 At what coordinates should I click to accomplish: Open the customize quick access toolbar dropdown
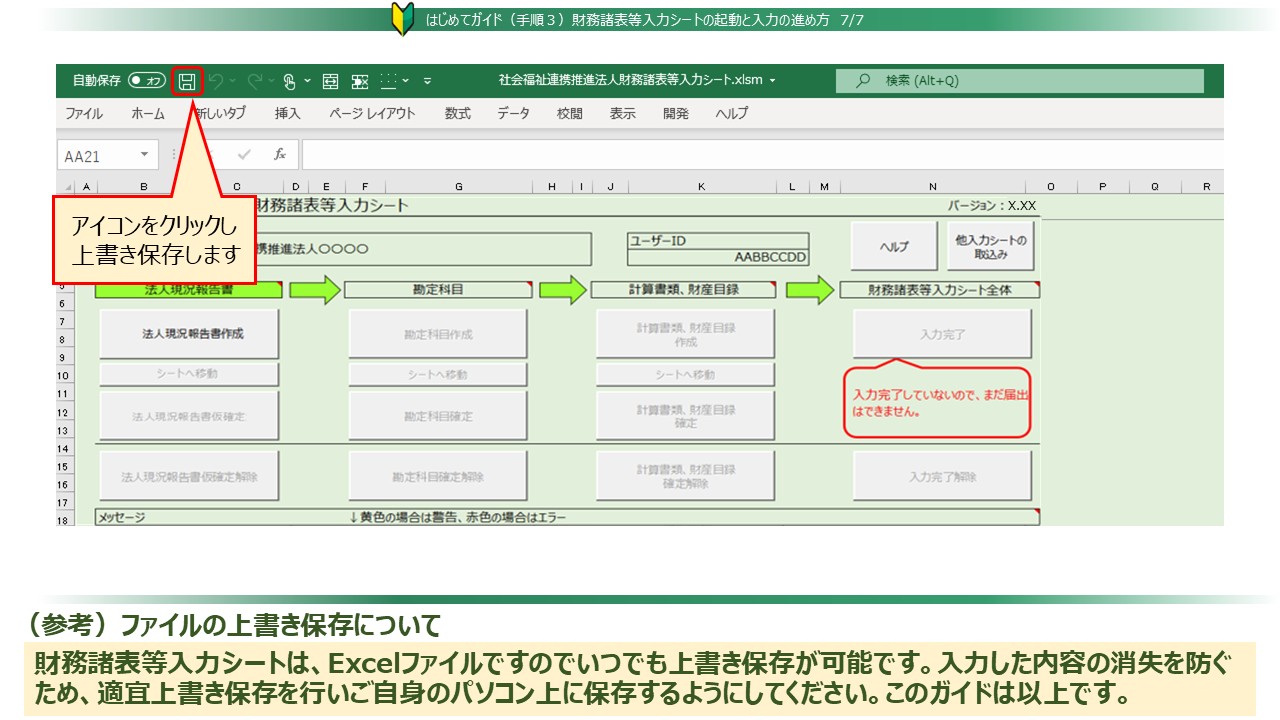click(428, 81)
